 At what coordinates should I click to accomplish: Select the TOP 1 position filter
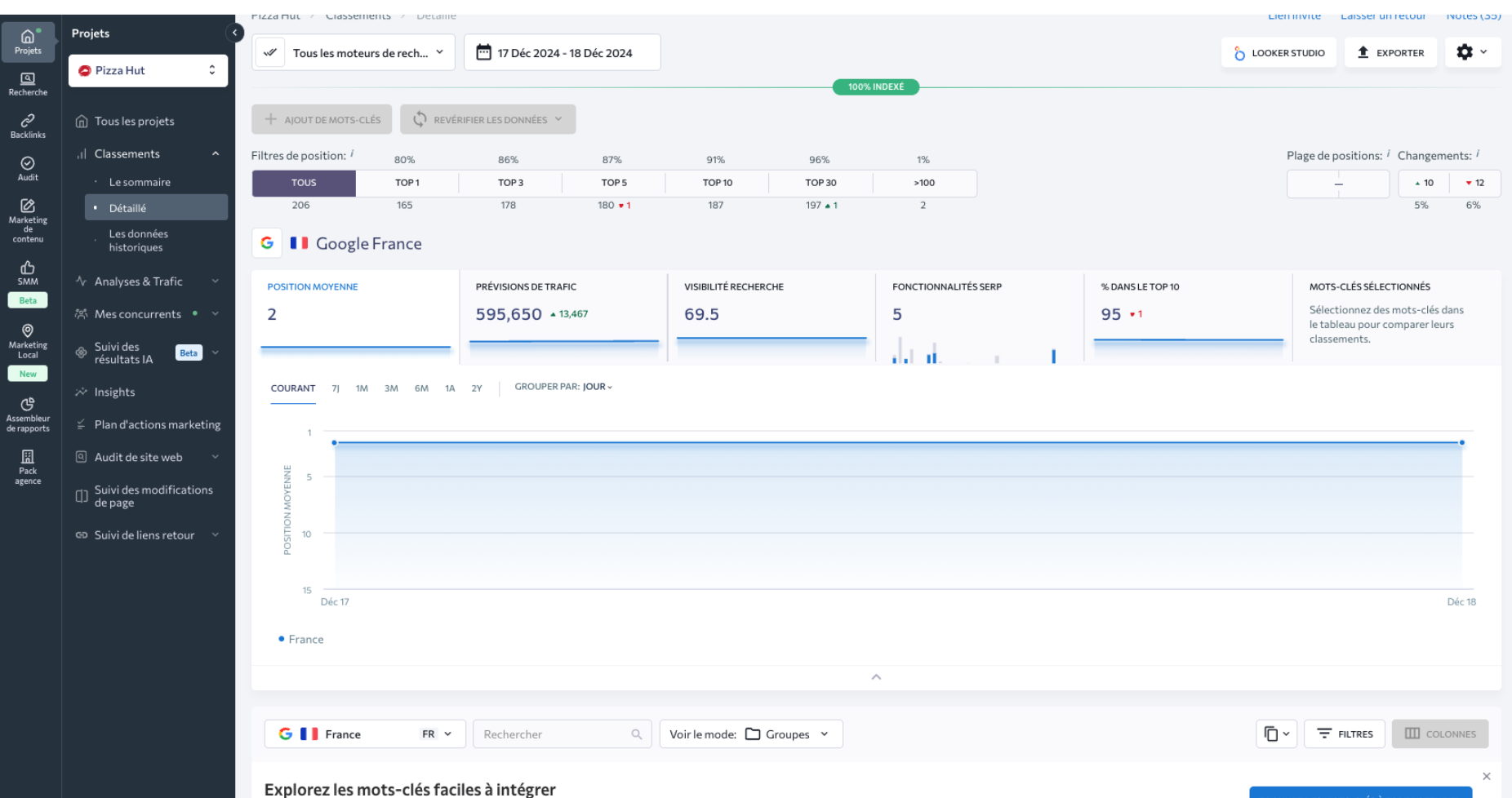tap(407, 183)
